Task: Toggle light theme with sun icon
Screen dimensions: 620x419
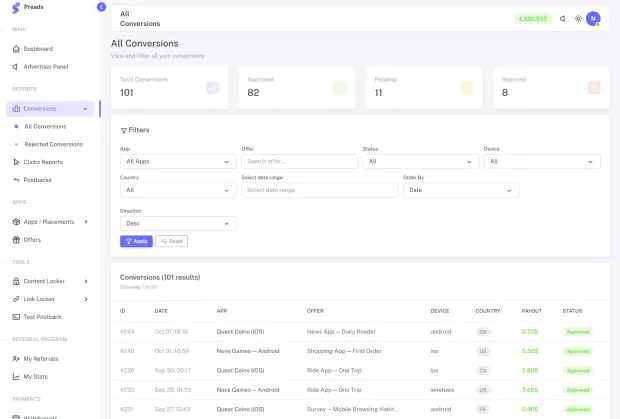Action: point(578,19)
